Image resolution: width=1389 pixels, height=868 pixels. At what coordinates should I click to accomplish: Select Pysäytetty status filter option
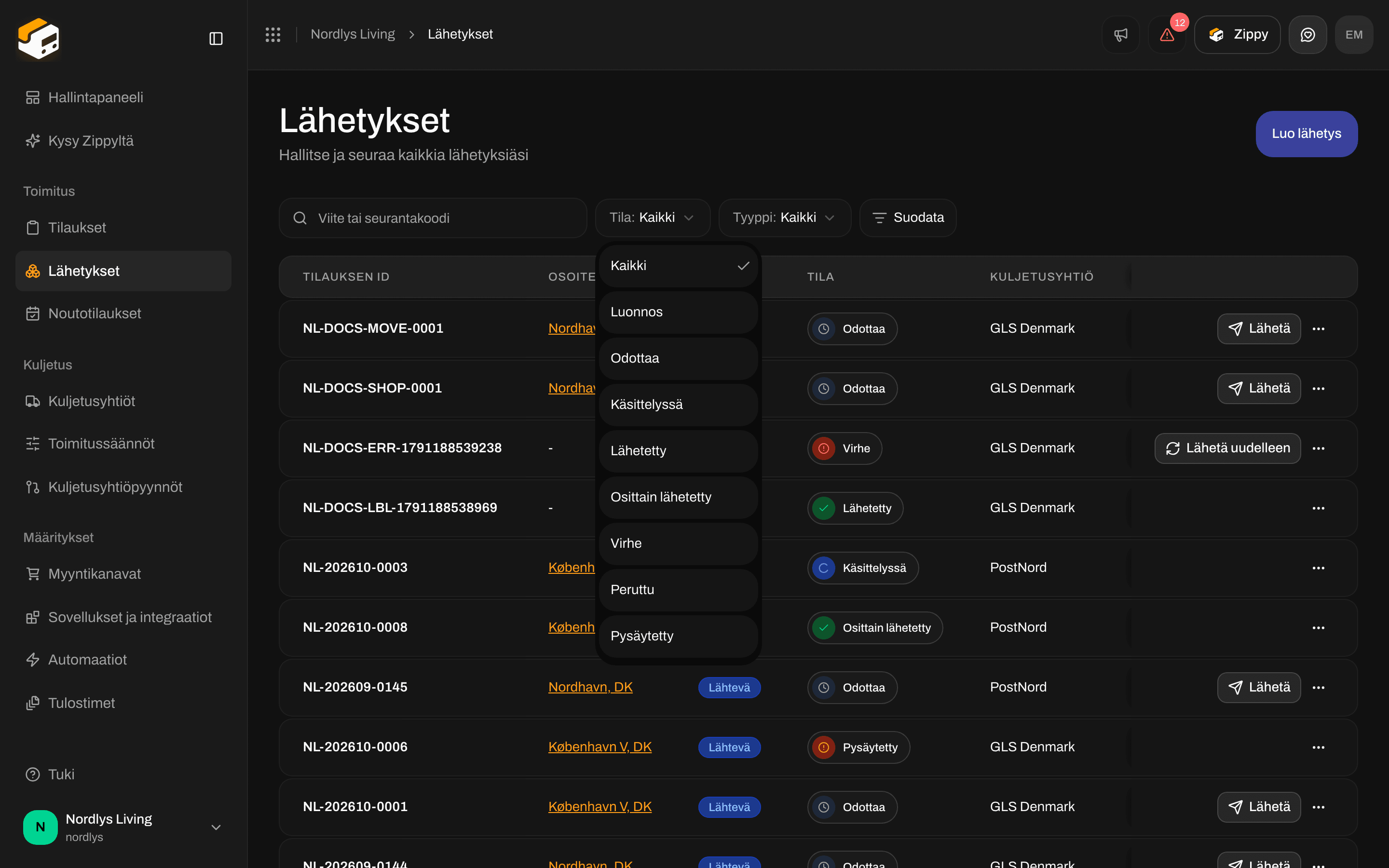[x=679, y=636]
